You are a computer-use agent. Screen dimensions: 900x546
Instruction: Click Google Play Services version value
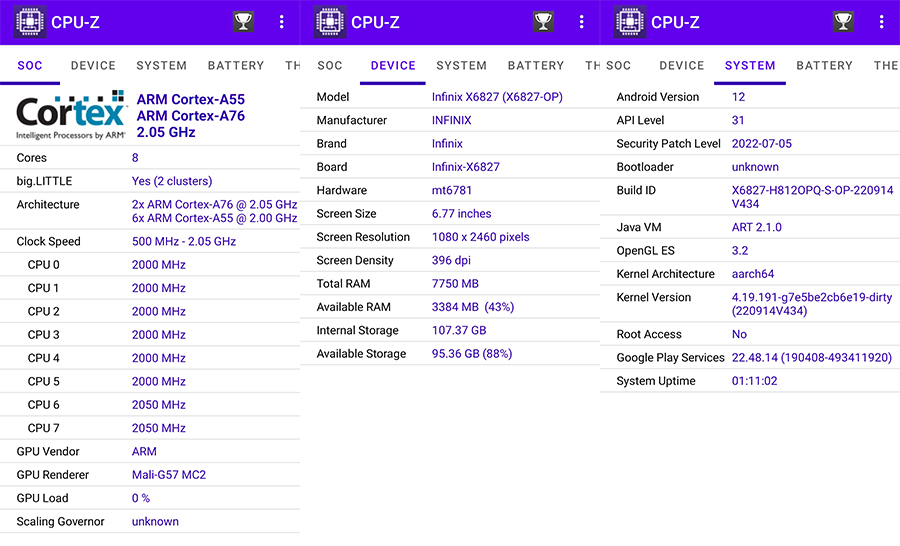812,358
